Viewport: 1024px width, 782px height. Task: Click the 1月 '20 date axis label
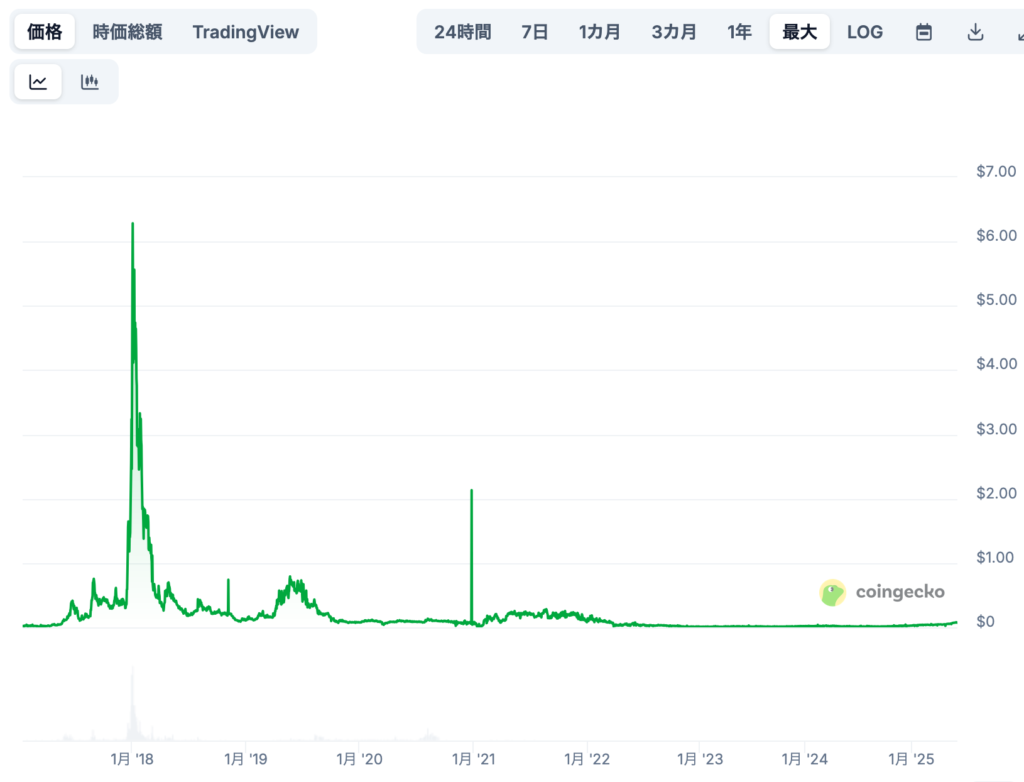[x=359, y=758]
